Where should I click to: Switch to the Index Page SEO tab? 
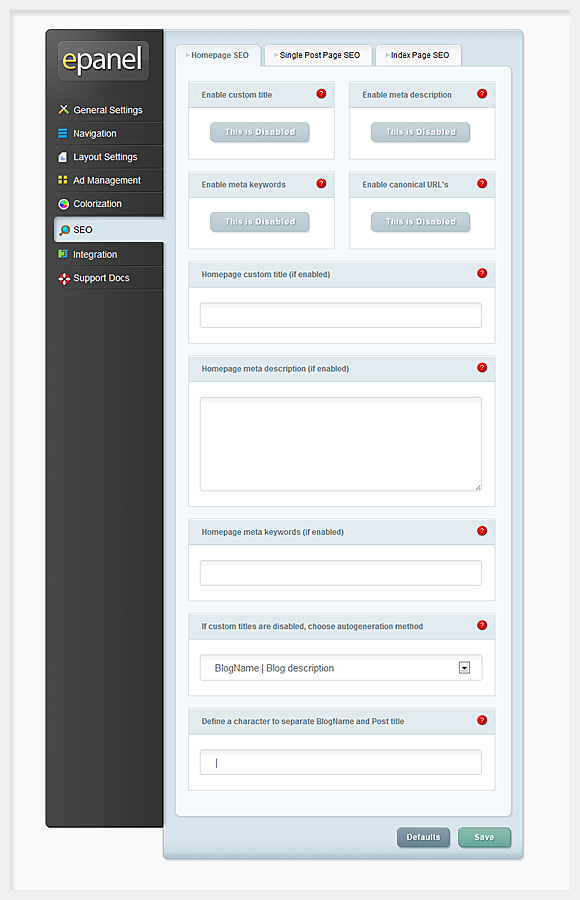[x=418, y=55]
